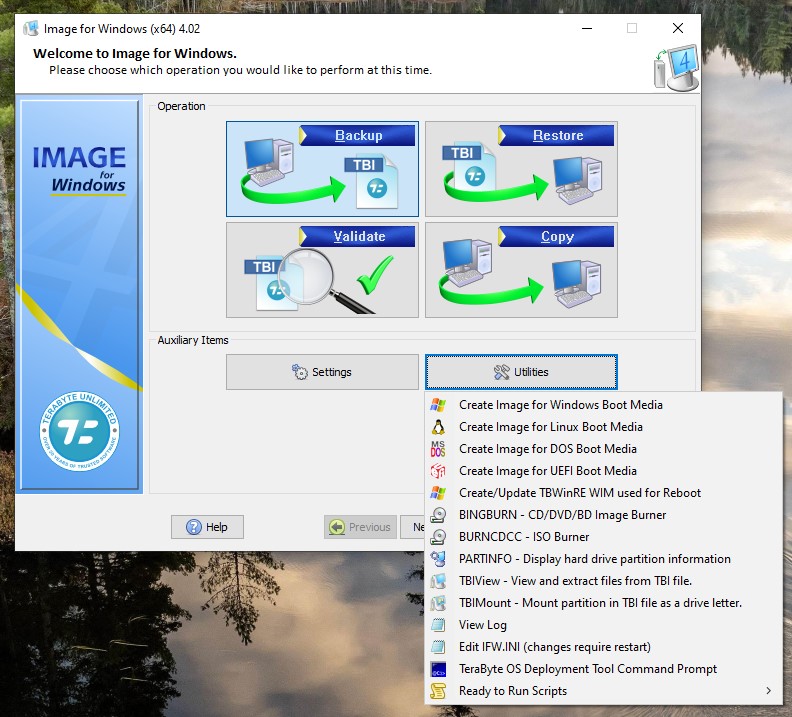Click the Previous button
792x717 pixels.
pyautogui.click(x=360, y=527)
